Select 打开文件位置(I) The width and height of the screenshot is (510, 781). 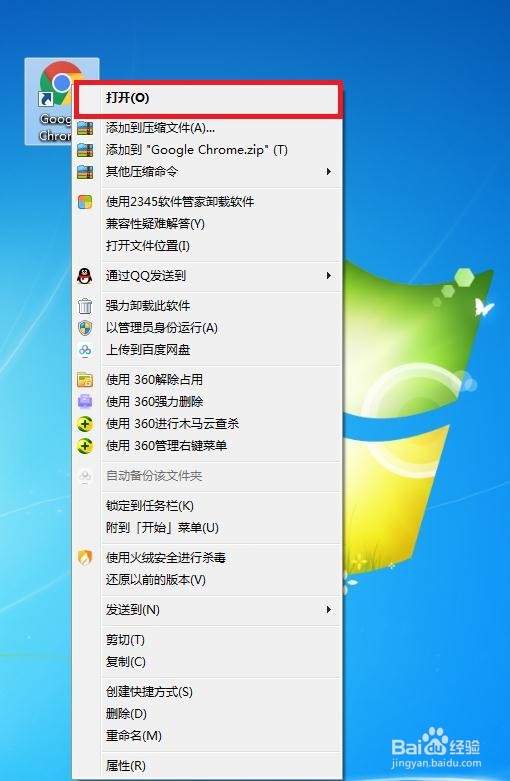(208, 246)
